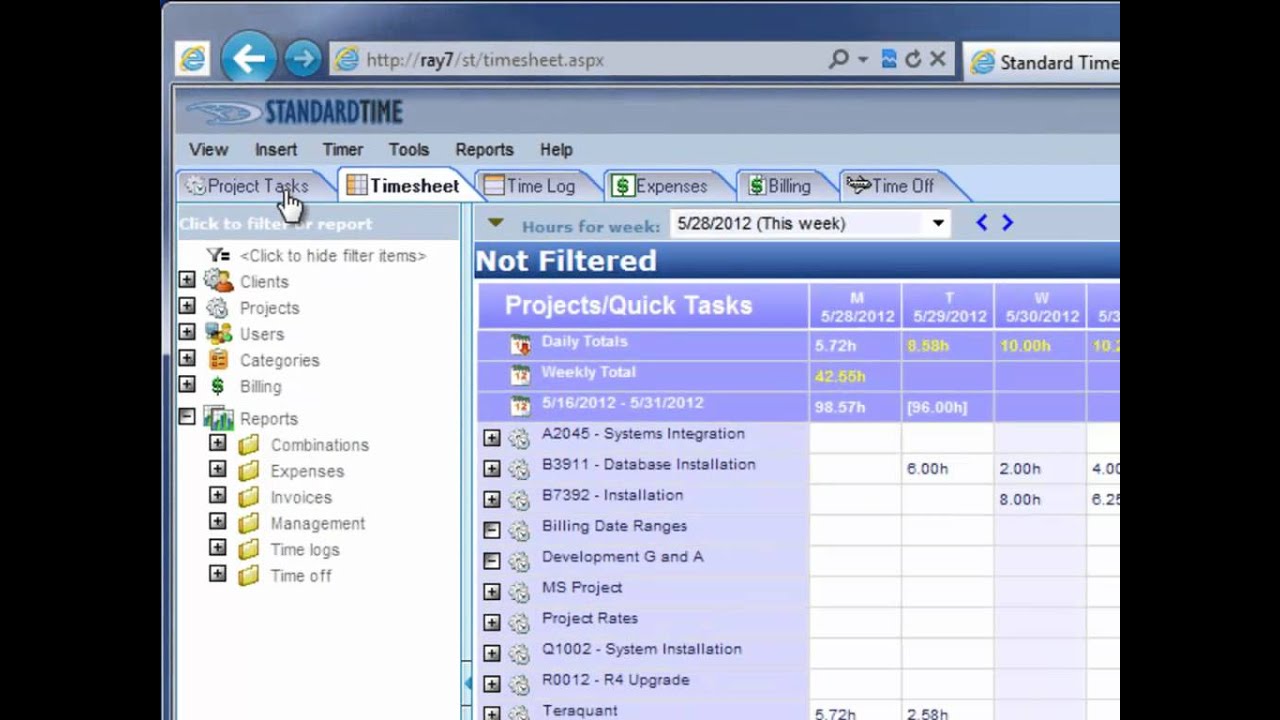1280x720 pixels.
Task: Click the 'Project Rates' project name
Action: [590, 618]
